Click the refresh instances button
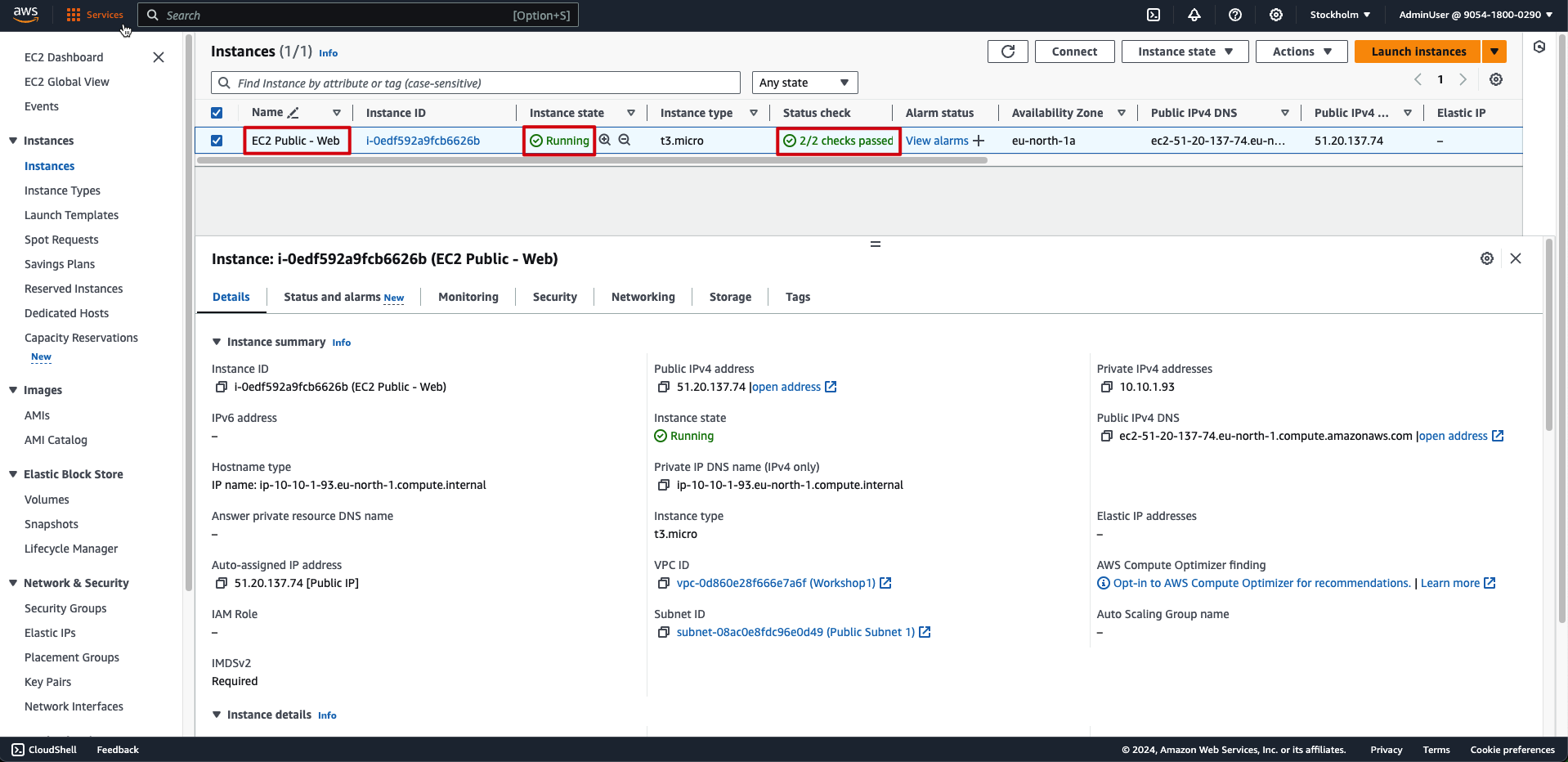The width and height of the screenshot is (1568, 762). [1007, 52]
